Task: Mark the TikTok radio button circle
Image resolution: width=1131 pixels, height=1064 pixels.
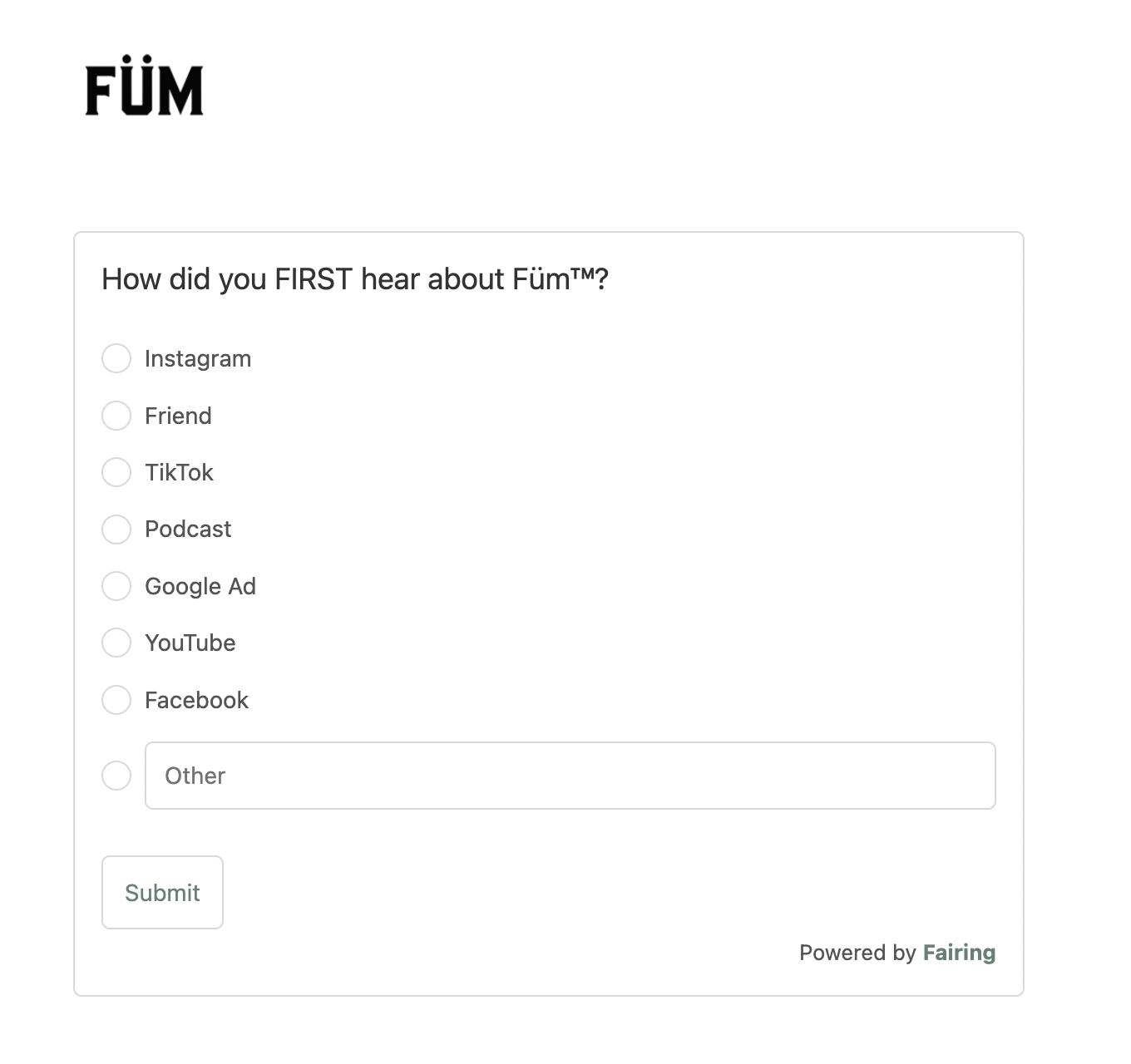Action: (x=116, y=472)
